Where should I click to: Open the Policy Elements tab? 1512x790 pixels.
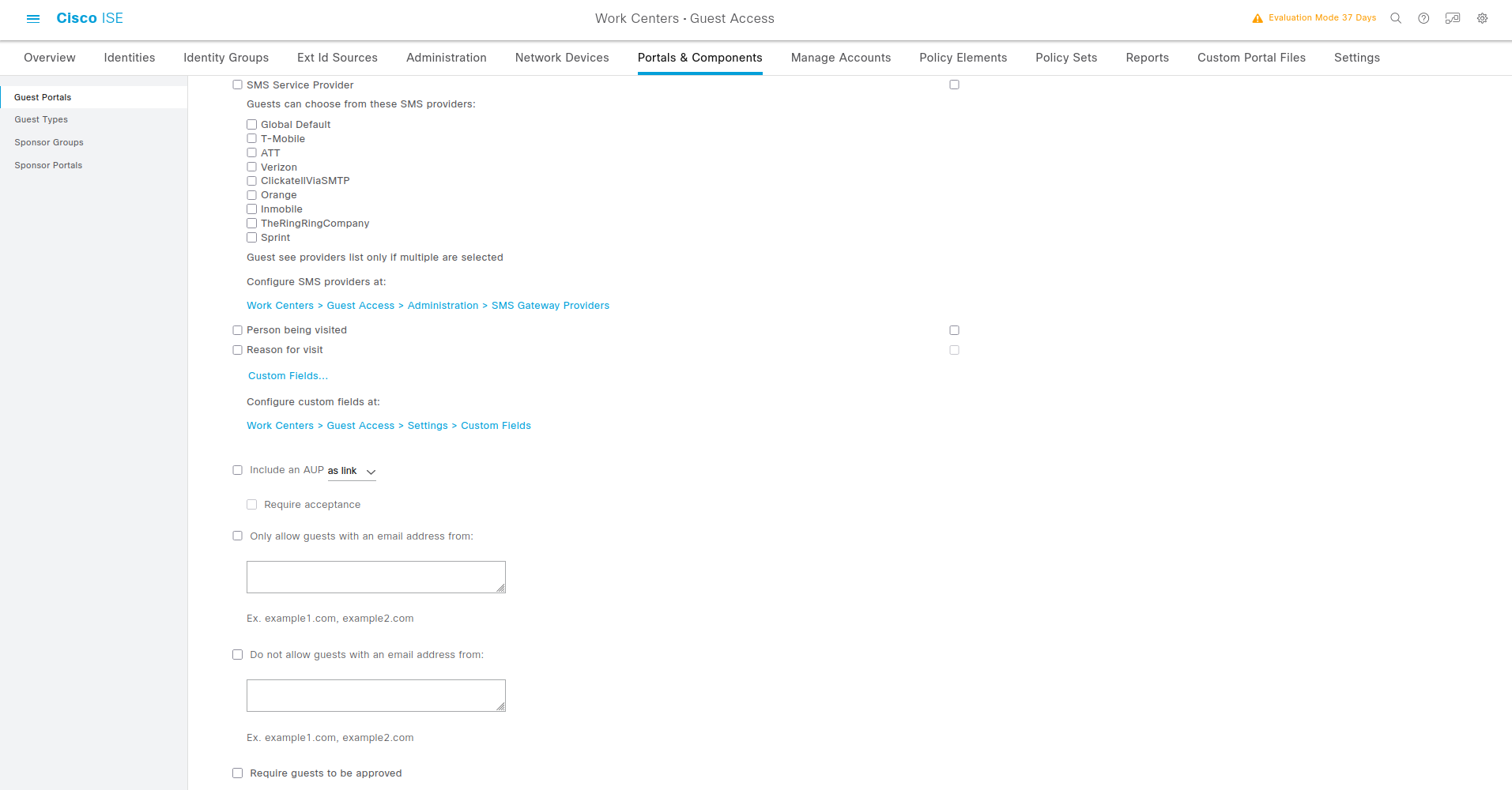click(x=963, y=58)
